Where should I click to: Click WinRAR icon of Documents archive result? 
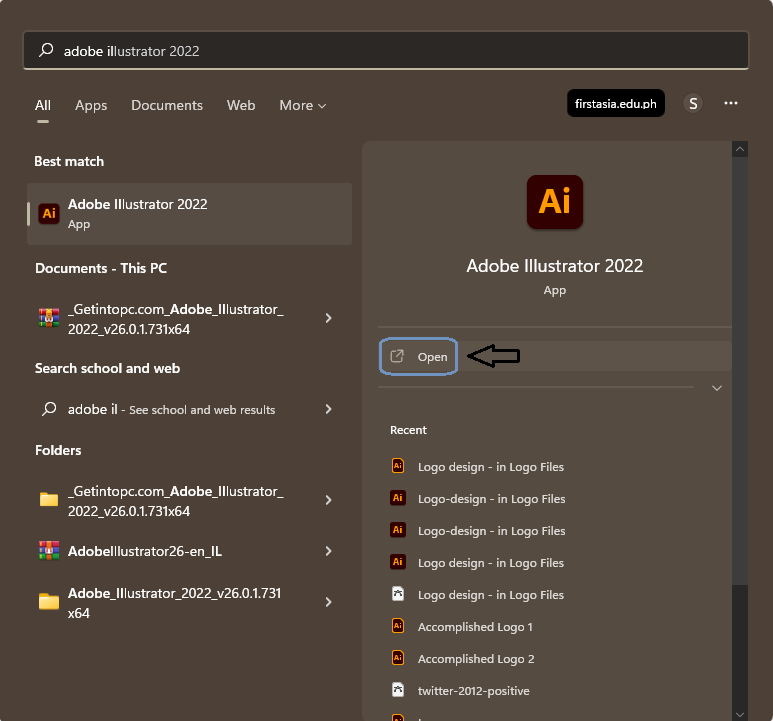tap(49, 318)
